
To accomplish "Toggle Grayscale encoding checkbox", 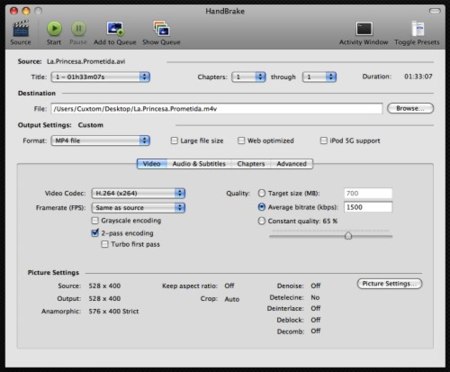I will pos(95,220).
